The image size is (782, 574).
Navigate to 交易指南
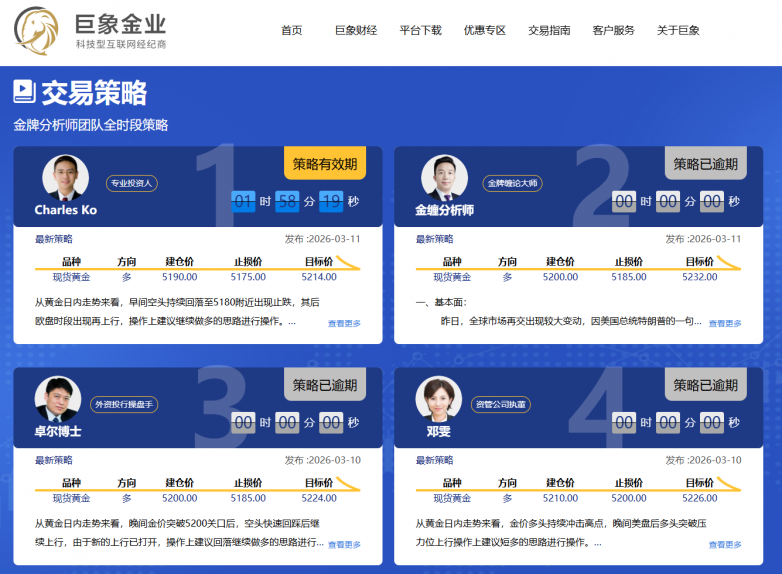click(549, 30)
